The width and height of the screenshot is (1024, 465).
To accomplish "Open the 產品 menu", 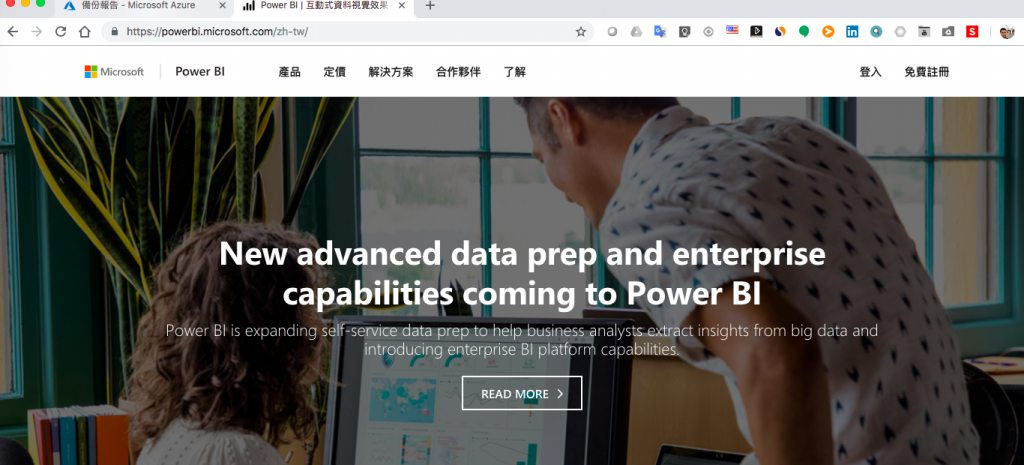I will 289,72.
